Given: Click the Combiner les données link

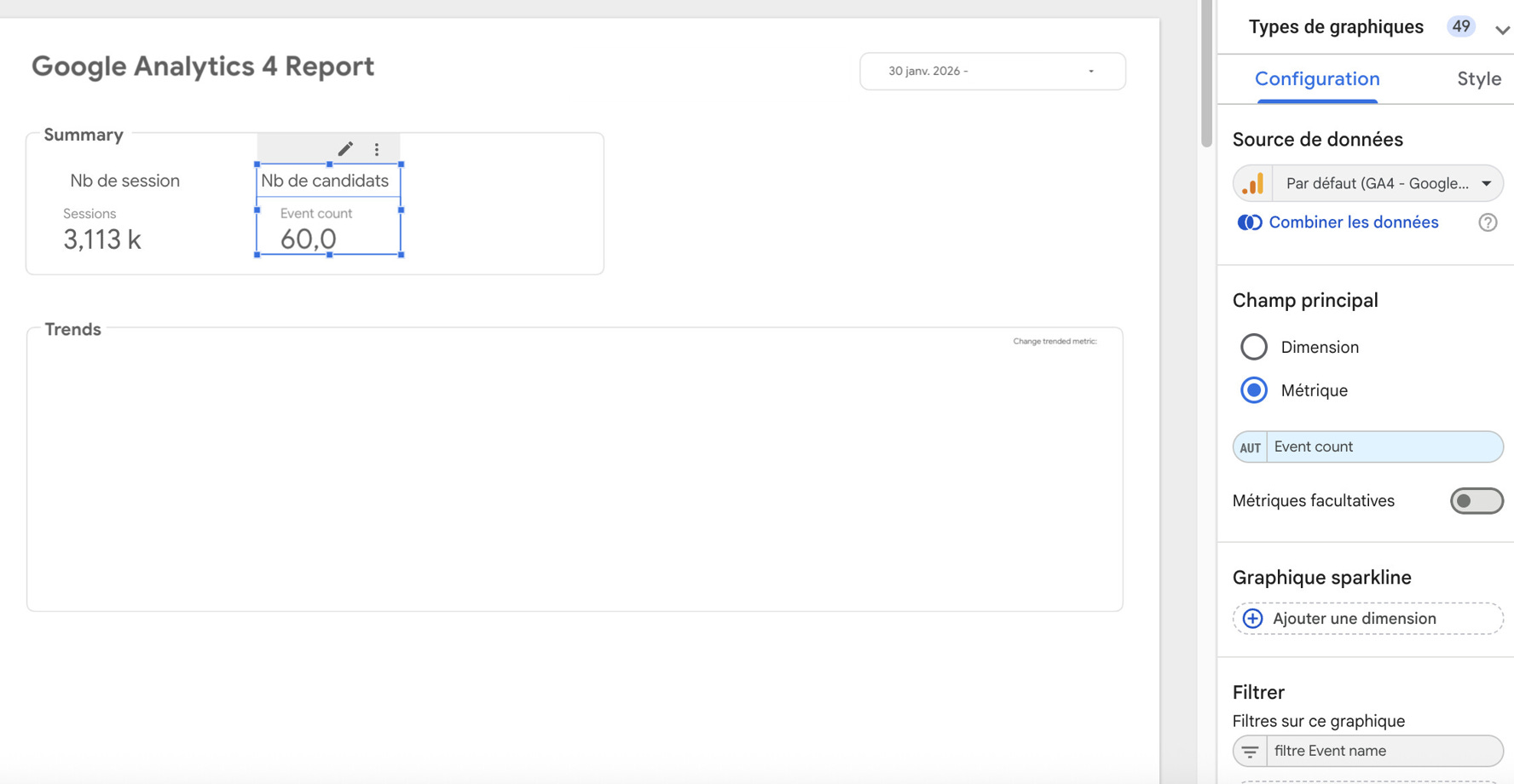Looking at the screenshot, I should point(1353,222).
